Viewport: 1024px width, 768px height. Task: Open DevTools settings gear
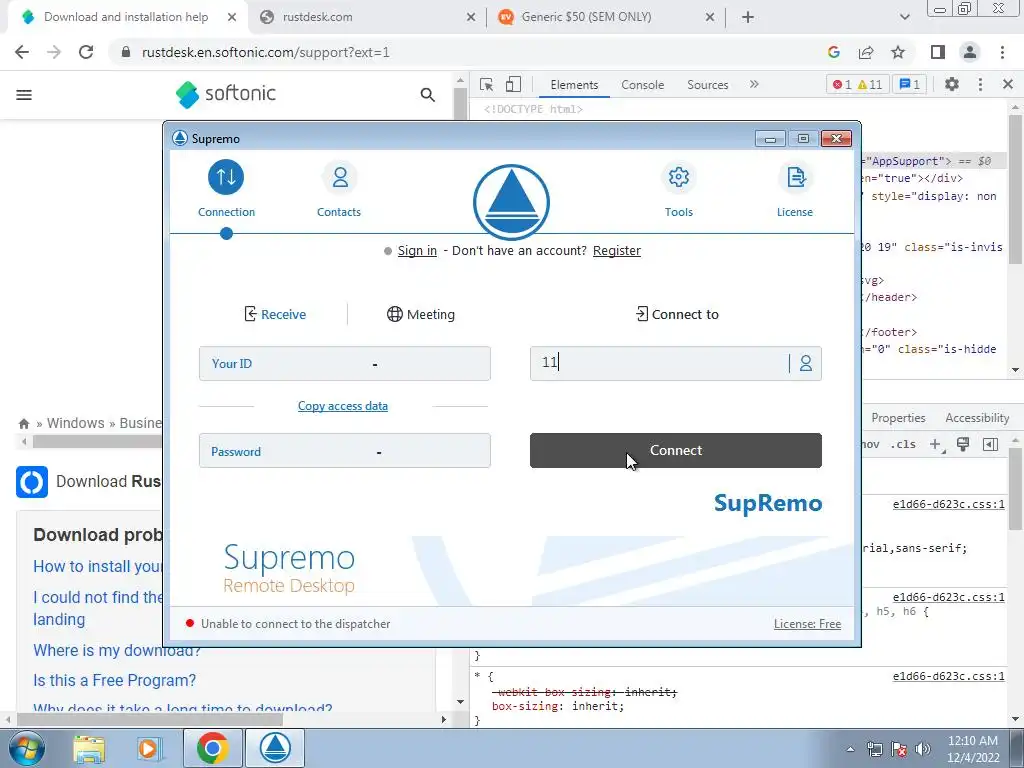pyautogui.click(x=952, y=84)
